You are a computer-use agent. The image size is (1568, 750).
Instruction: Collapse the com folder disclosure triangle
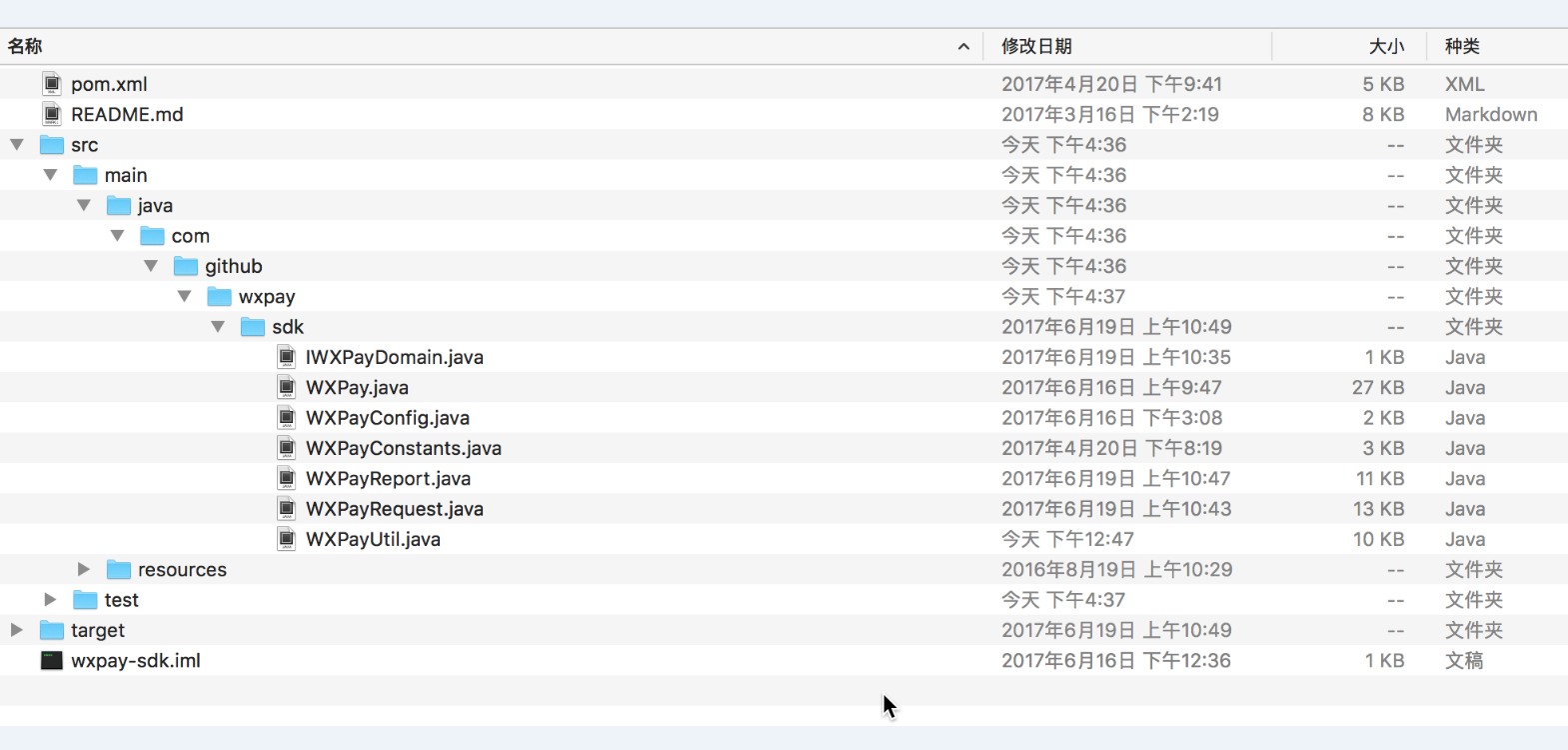[x=117, y=236]
